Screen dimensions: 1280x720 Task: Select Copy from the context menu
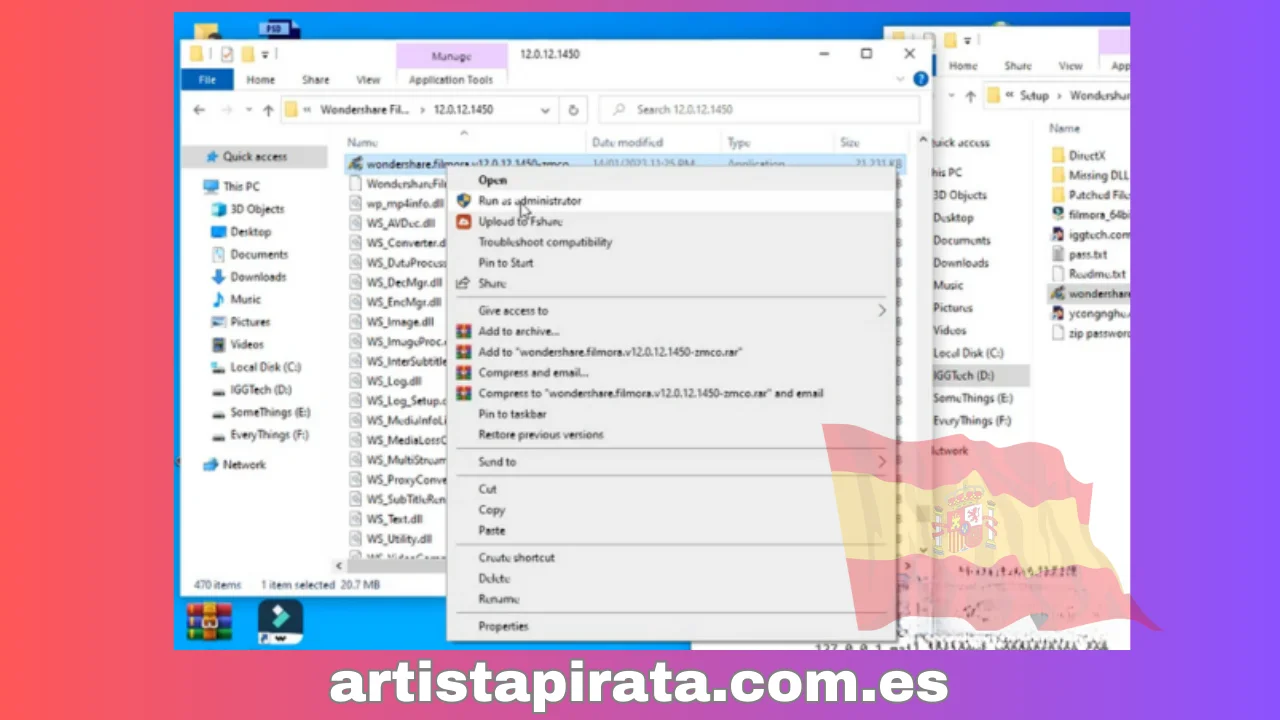[491, 510]
